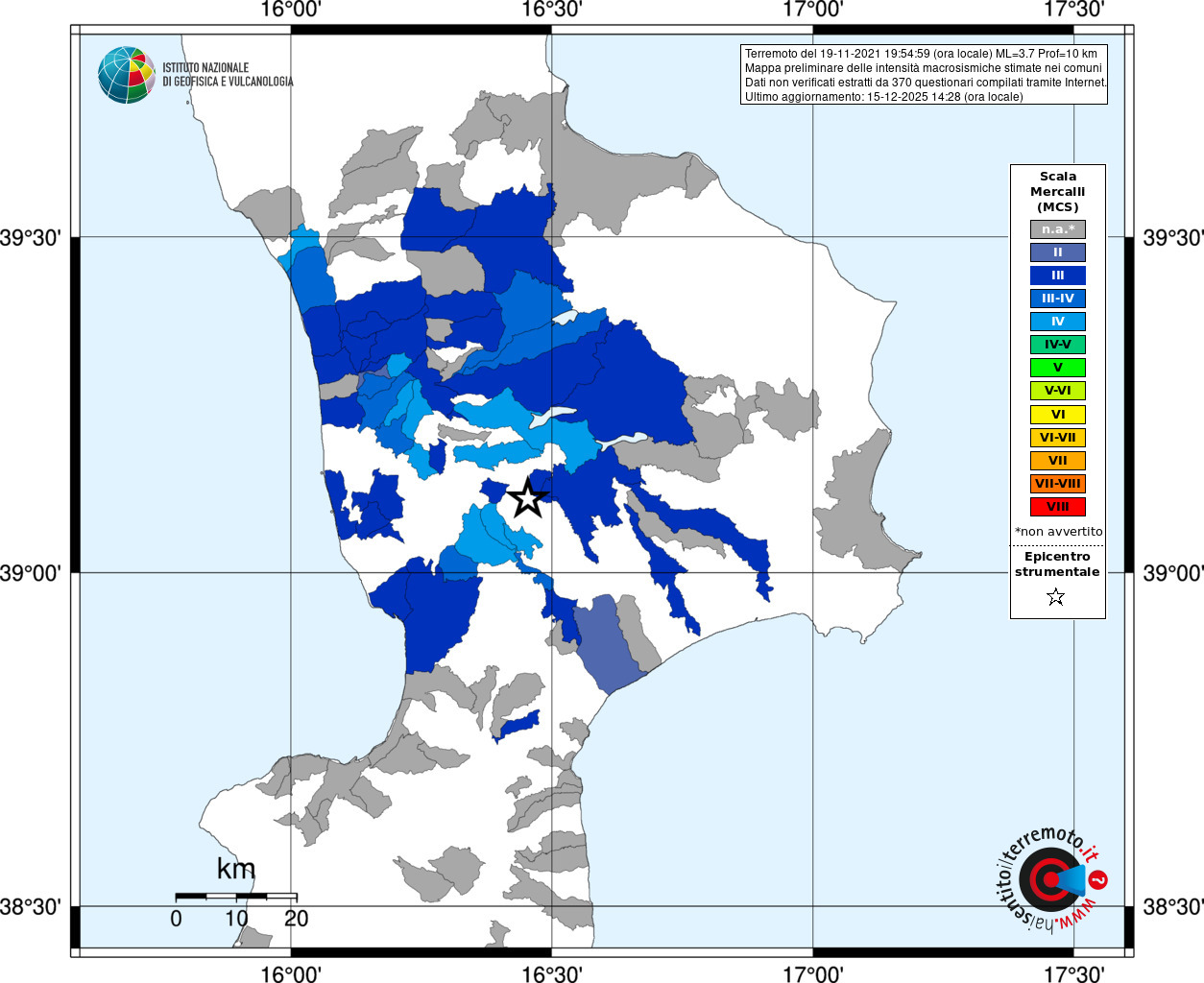This screenshot has height=983, width=1204.
Task: Select the red VIII legend swatch
Action: 1058,507
